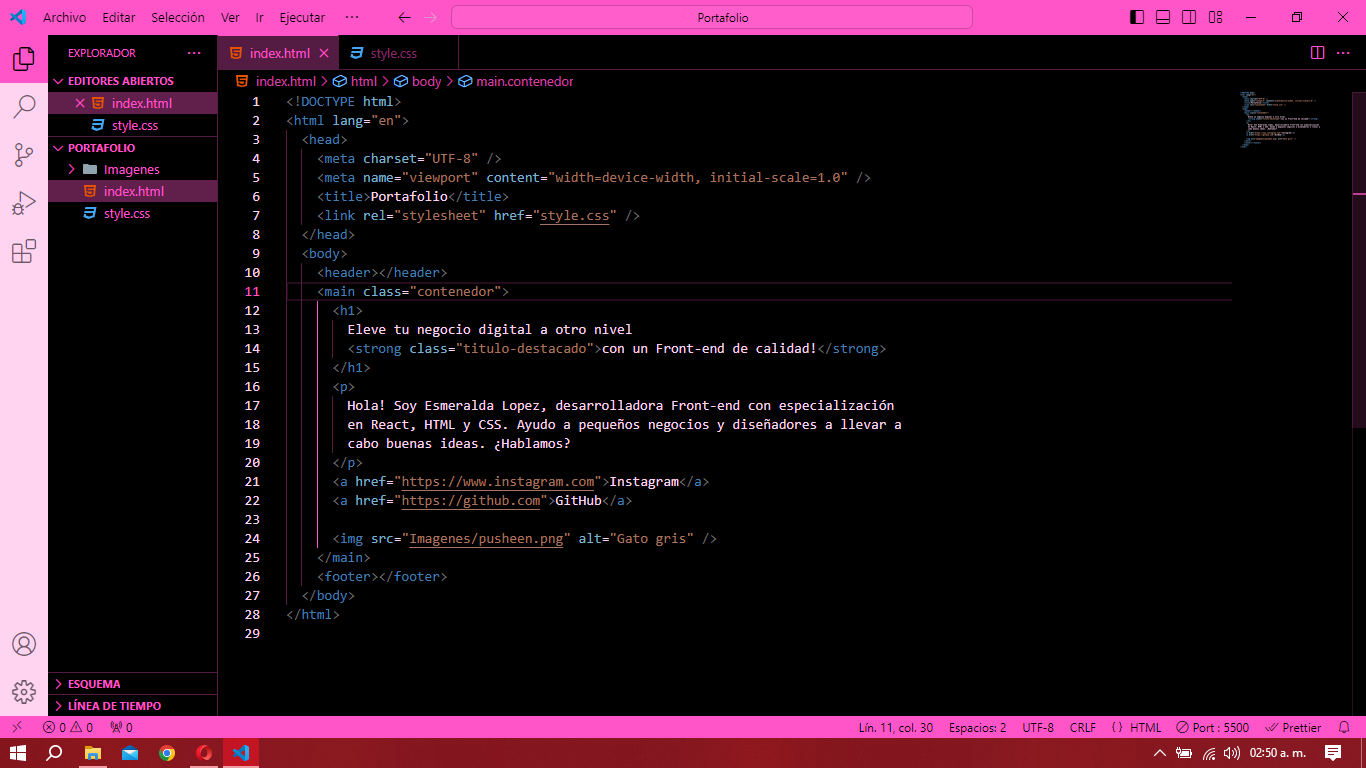Open Customize Layout icon

point(1215,17)
